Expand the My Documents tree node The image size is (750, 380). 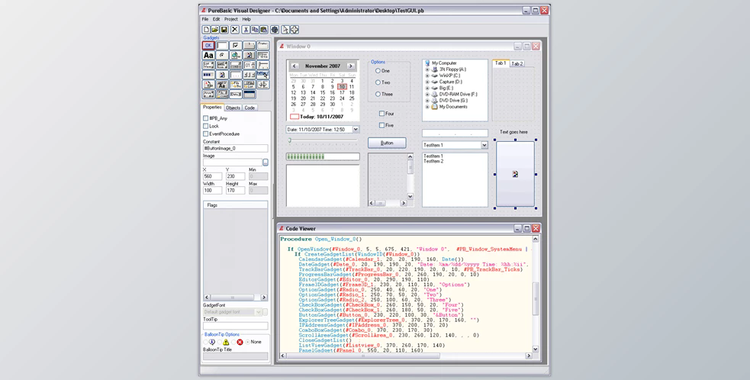coord(427,107)
